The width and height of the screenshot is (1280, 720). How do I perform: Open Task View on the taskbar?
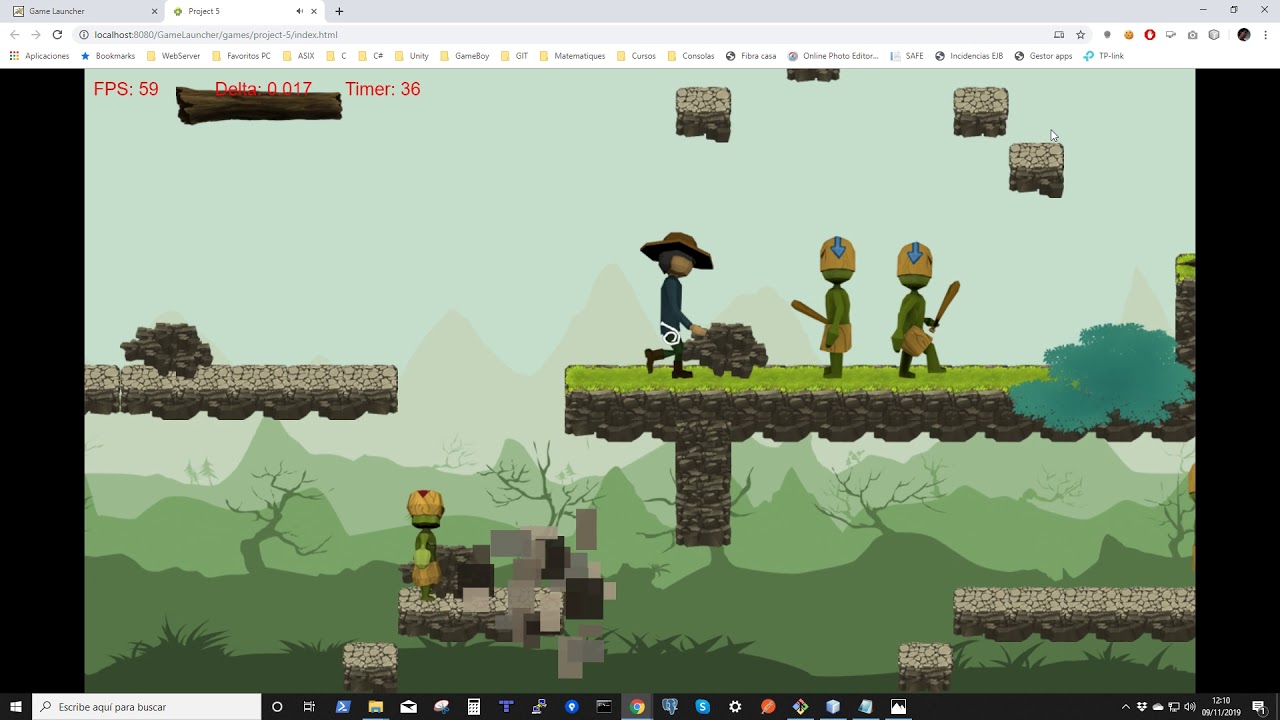click(309, 707)
